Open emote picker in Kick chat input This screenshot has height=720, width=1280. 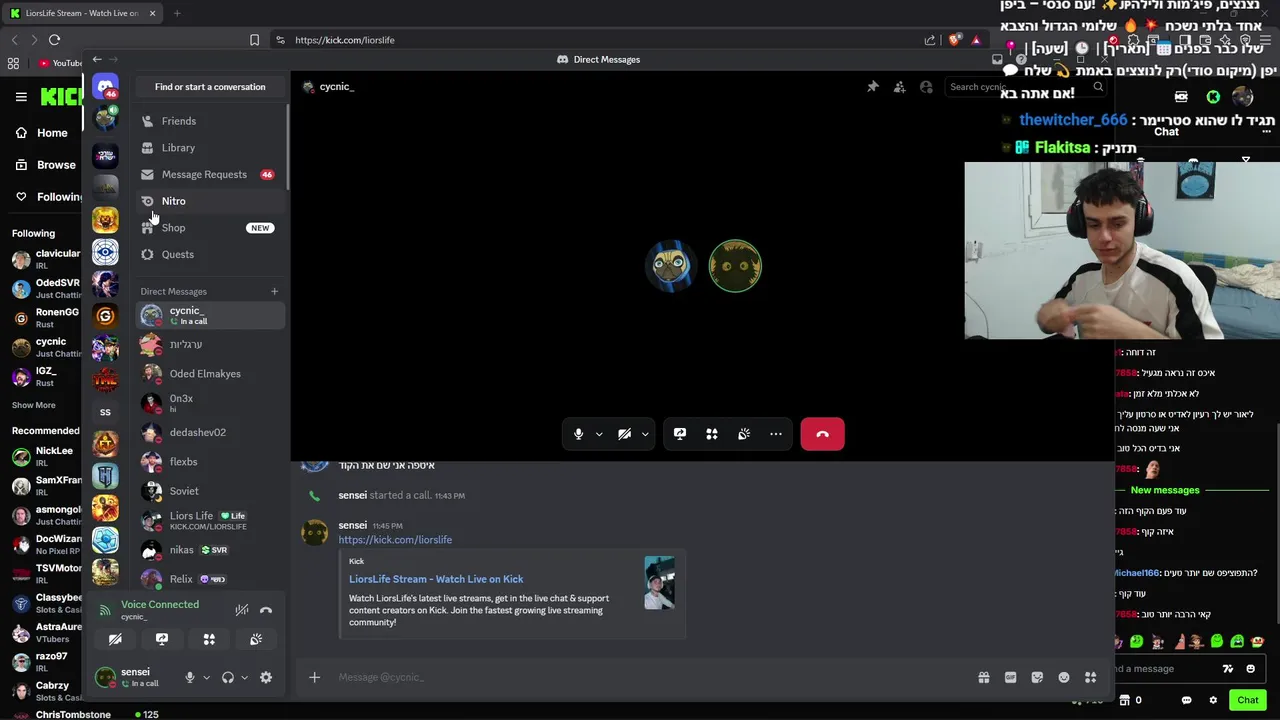pyautogui.click(x=1251, y=669)
